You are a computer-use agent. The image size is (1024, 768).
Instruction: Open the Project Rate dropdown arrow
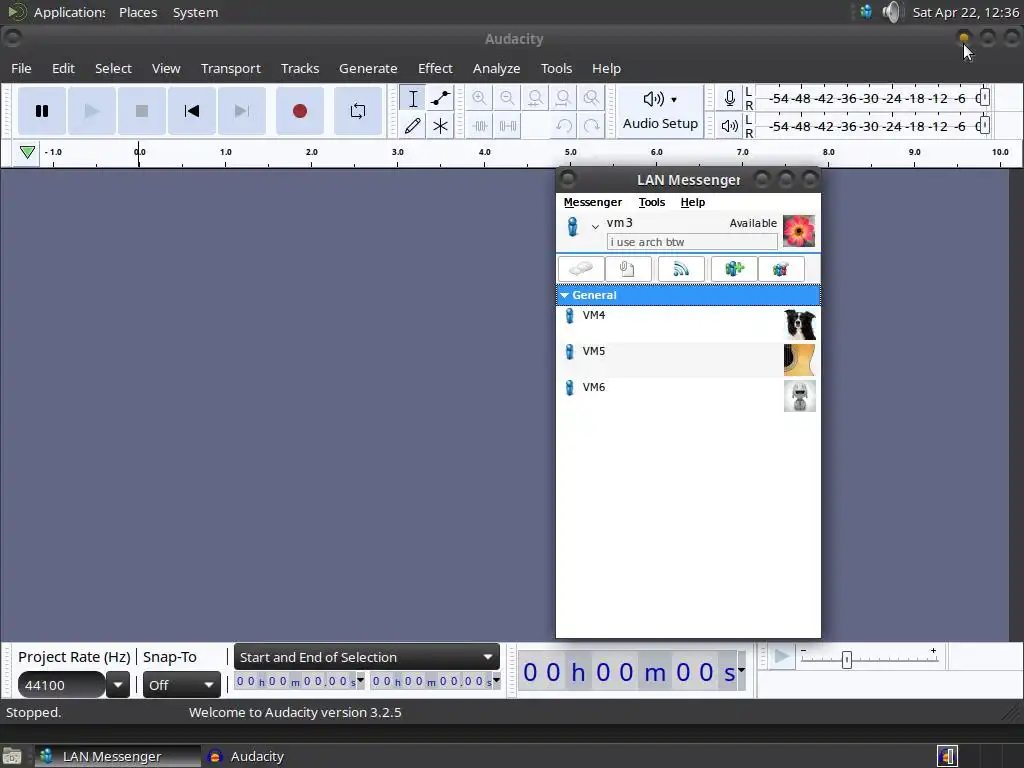click(118, 685)
